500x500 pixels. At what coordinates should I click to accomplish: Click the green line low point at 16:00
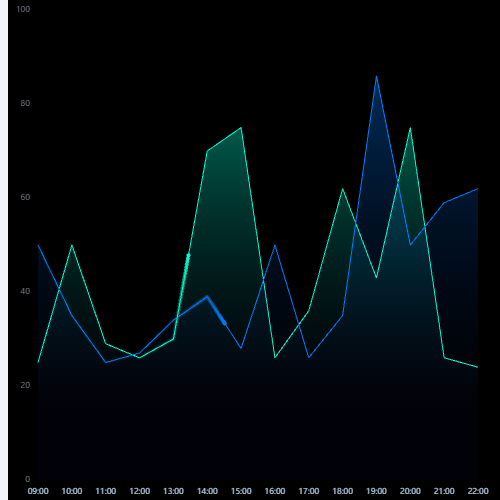[x=275, y=358]
